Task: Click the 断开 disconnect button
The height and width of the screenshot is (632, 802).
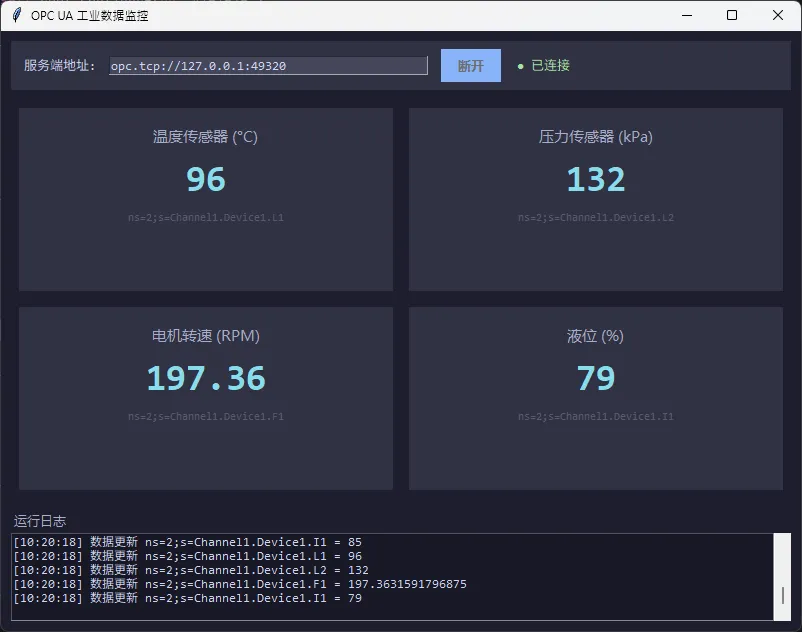Action: pos(471,65)
